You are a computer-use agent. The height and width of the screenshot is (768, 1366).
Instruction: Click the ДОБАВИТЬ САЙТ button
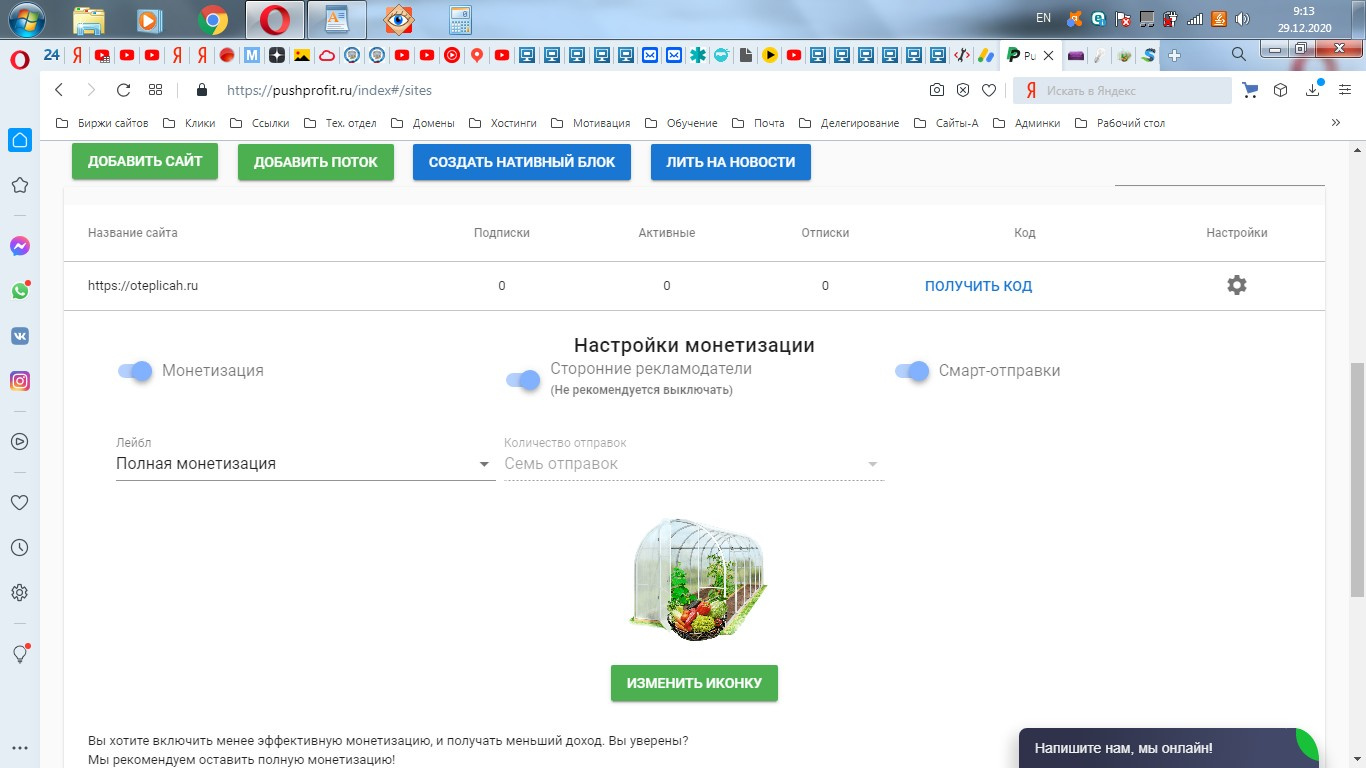point(145,161)
